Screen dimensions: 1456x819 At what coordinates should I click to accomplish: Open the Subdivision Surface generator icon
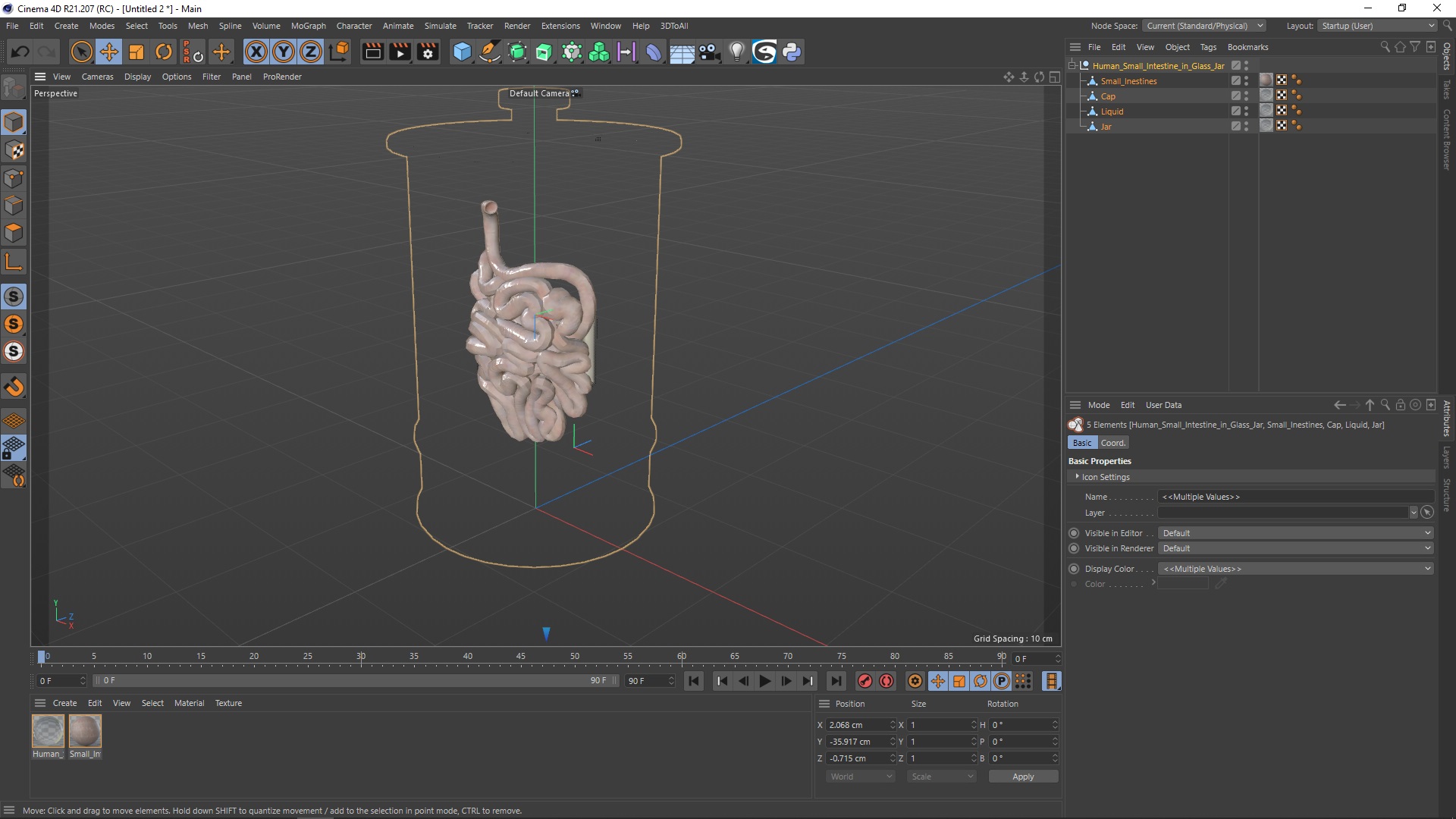click(x=517, y=52)
